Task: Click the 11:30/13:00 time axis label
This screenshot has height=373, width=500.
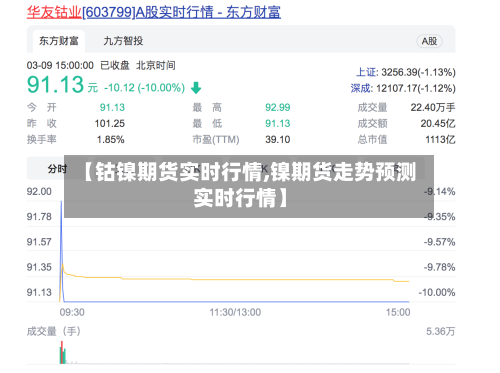Action: (235, 312)
